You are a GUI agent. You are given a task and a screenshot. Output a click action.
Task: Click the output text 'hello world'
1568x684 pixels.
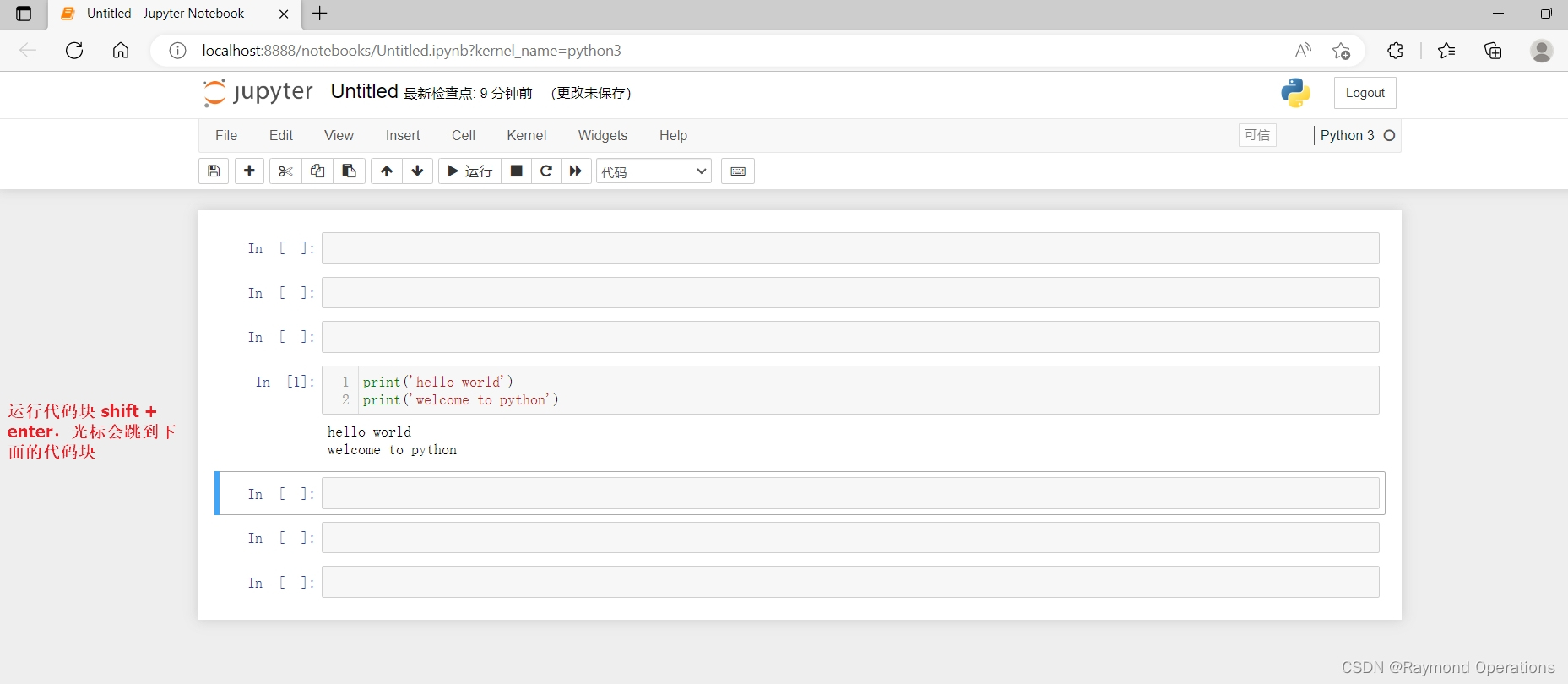coord(369,432)
